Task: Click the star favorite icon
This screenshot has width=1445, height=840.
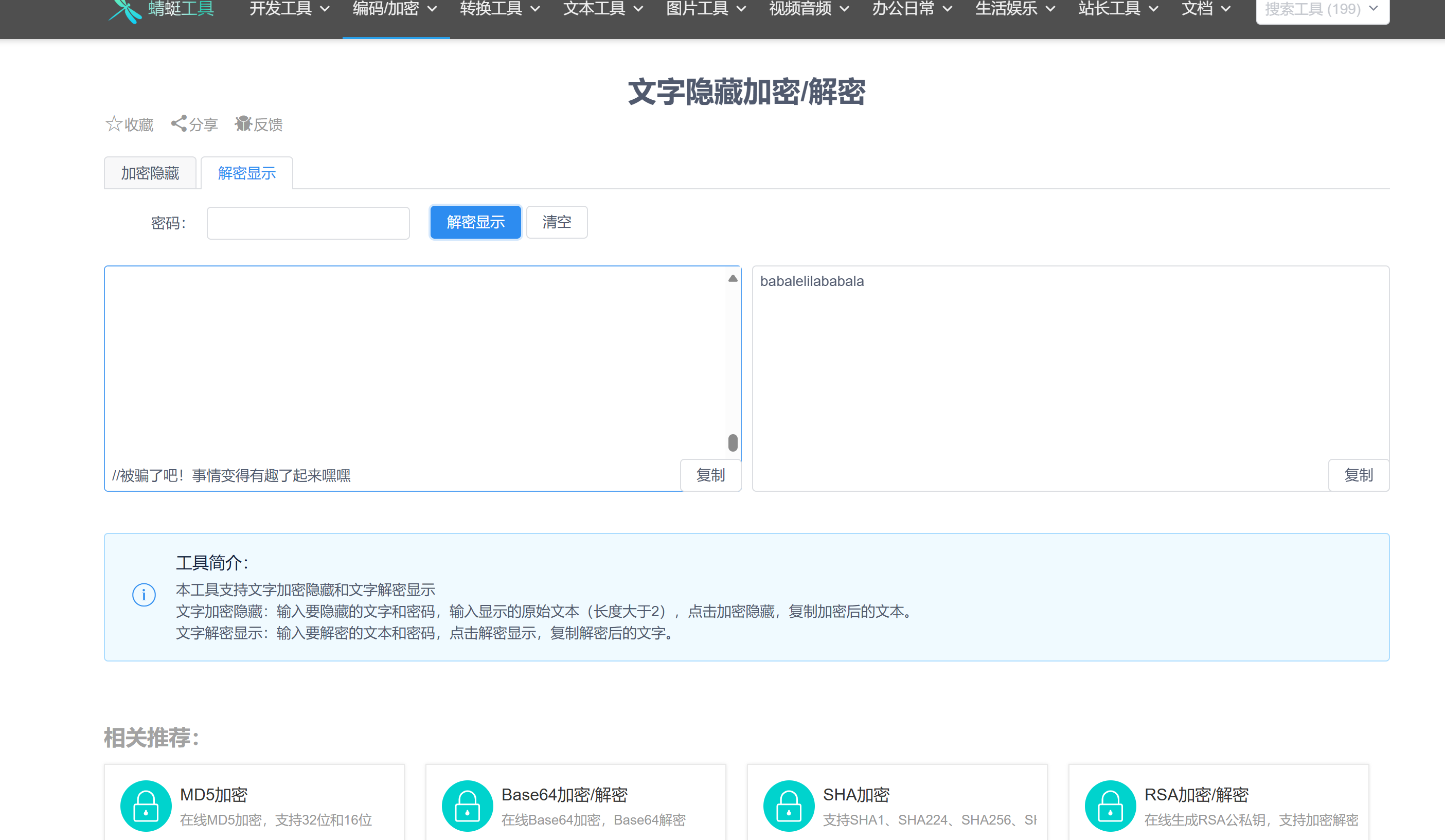Action: click(x=114, y=124)
